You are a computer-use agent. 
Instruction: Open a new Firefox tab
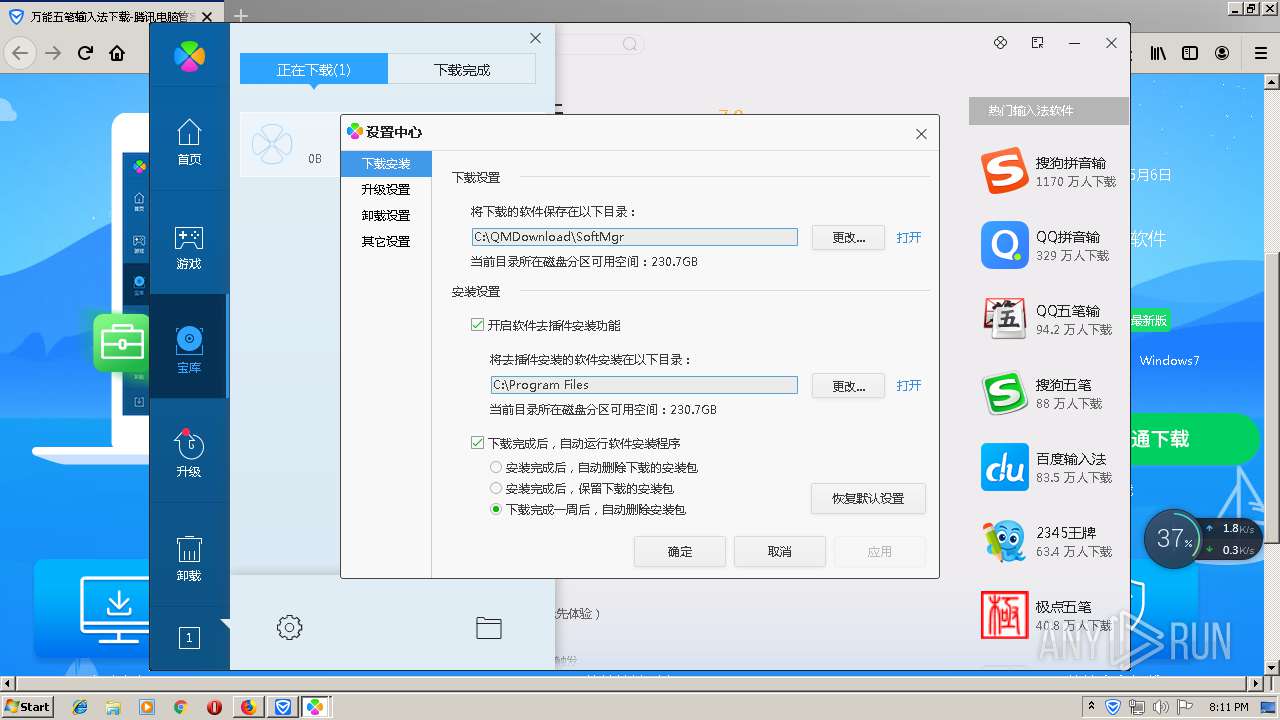point(240,17)
